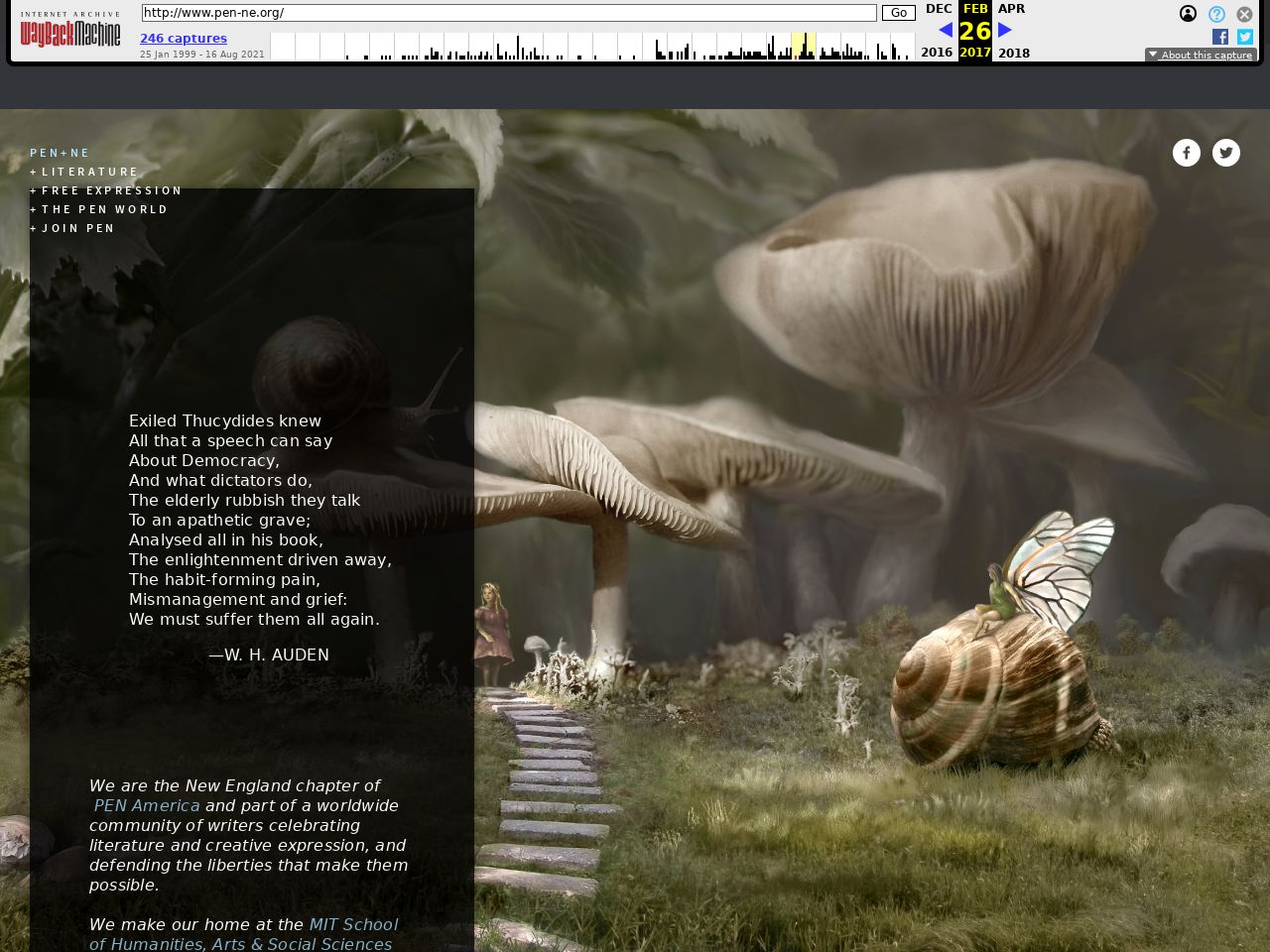Image resolution: width=1270 pixels, height=952 pixels.
Task: Share capture on Facebook in toolbar
Action: 1220,37
